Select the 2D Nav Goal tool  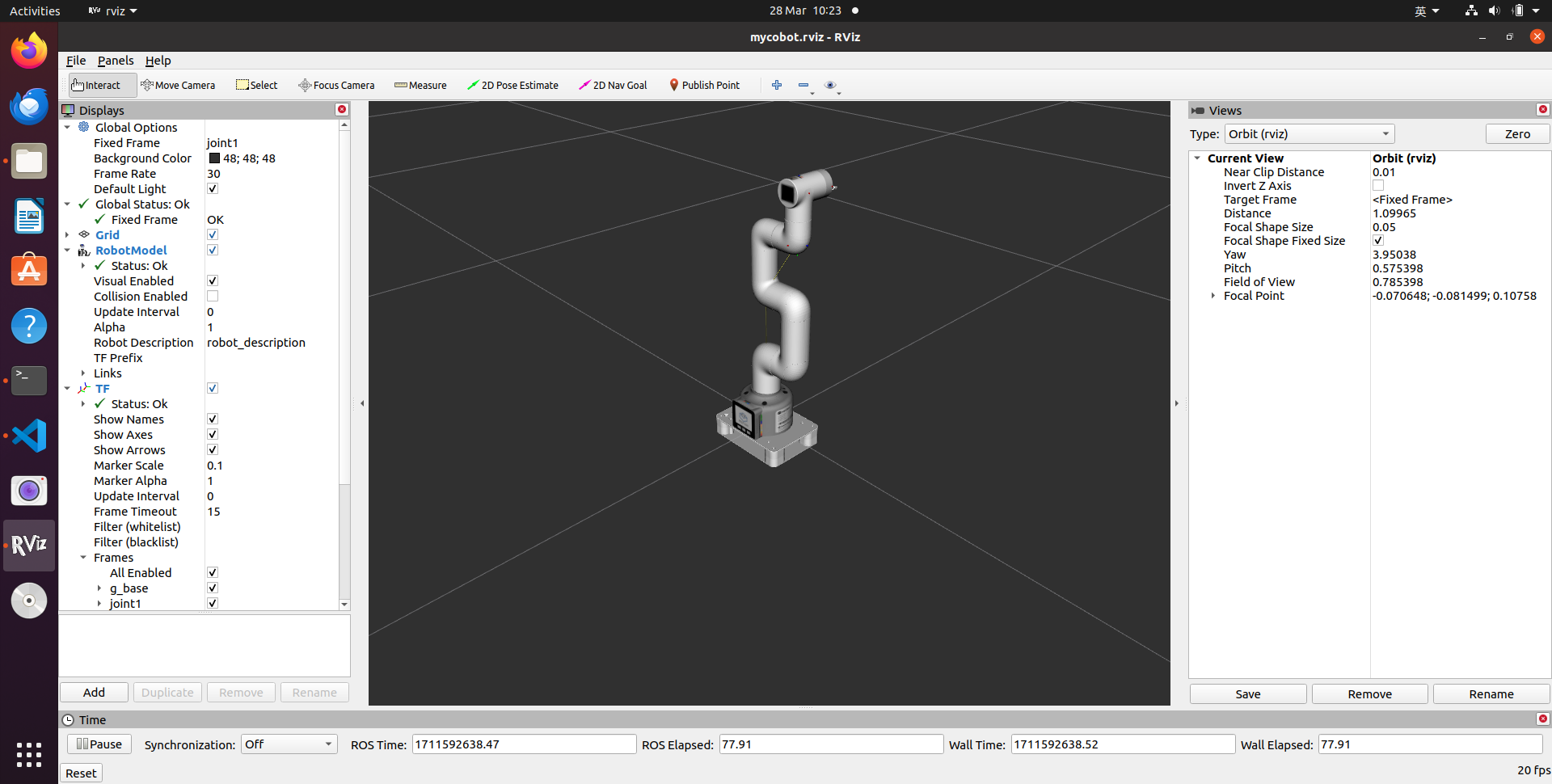coord(613,85)
